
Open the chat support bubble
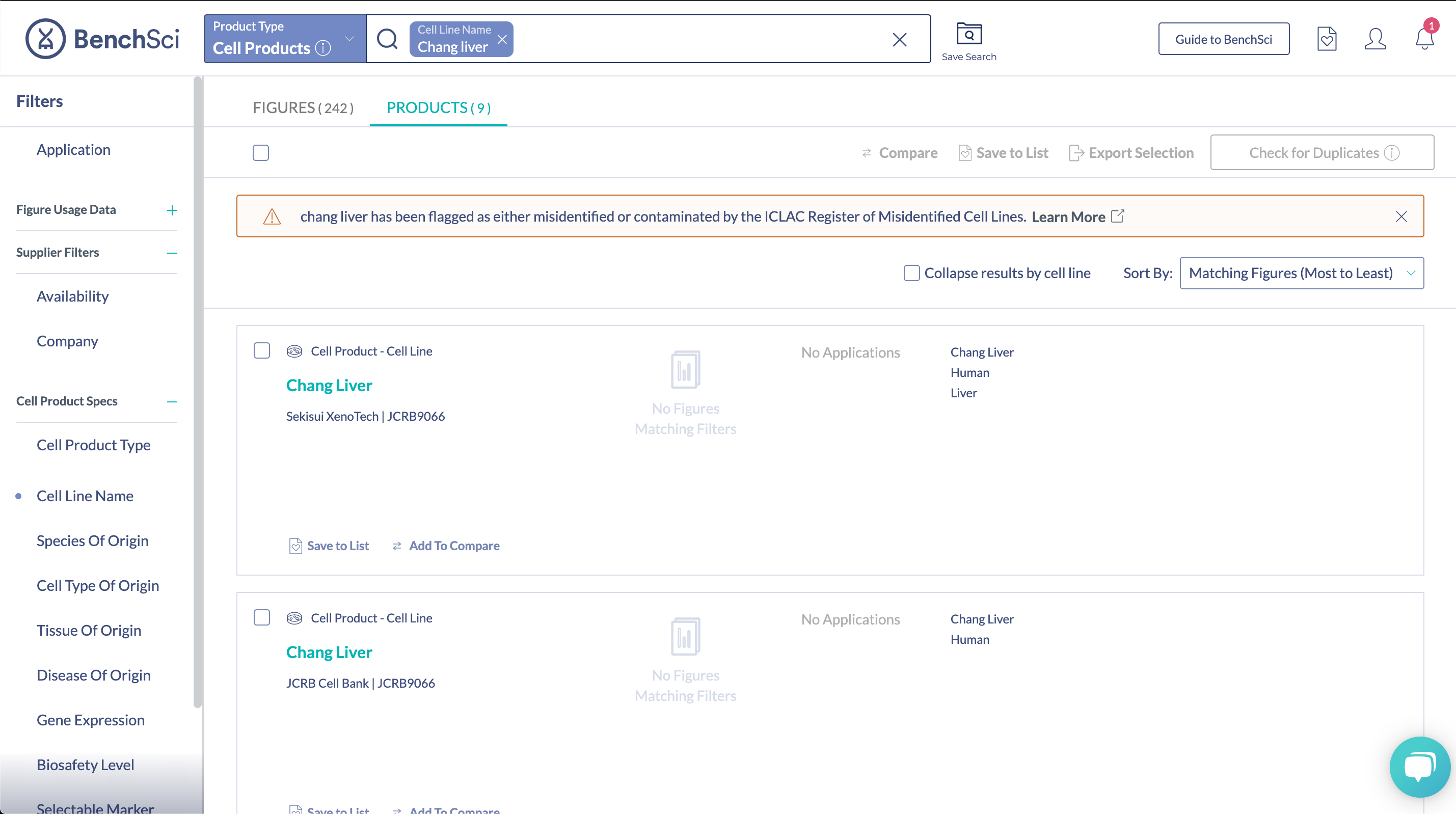coord(1419,767)
